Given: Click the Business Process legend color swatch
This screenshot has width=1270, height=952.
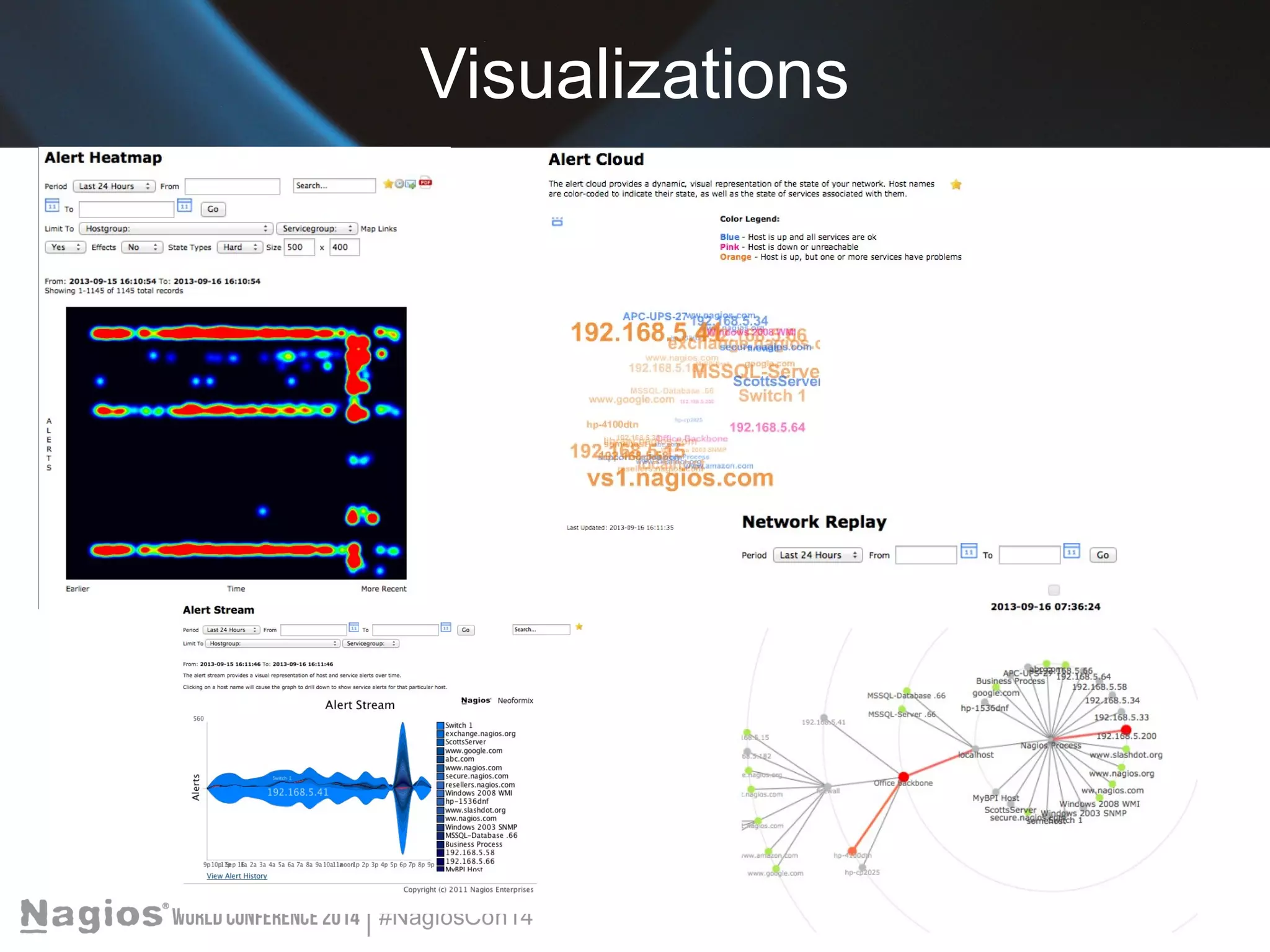Looking at the screenshot, I should coord(440,844).
